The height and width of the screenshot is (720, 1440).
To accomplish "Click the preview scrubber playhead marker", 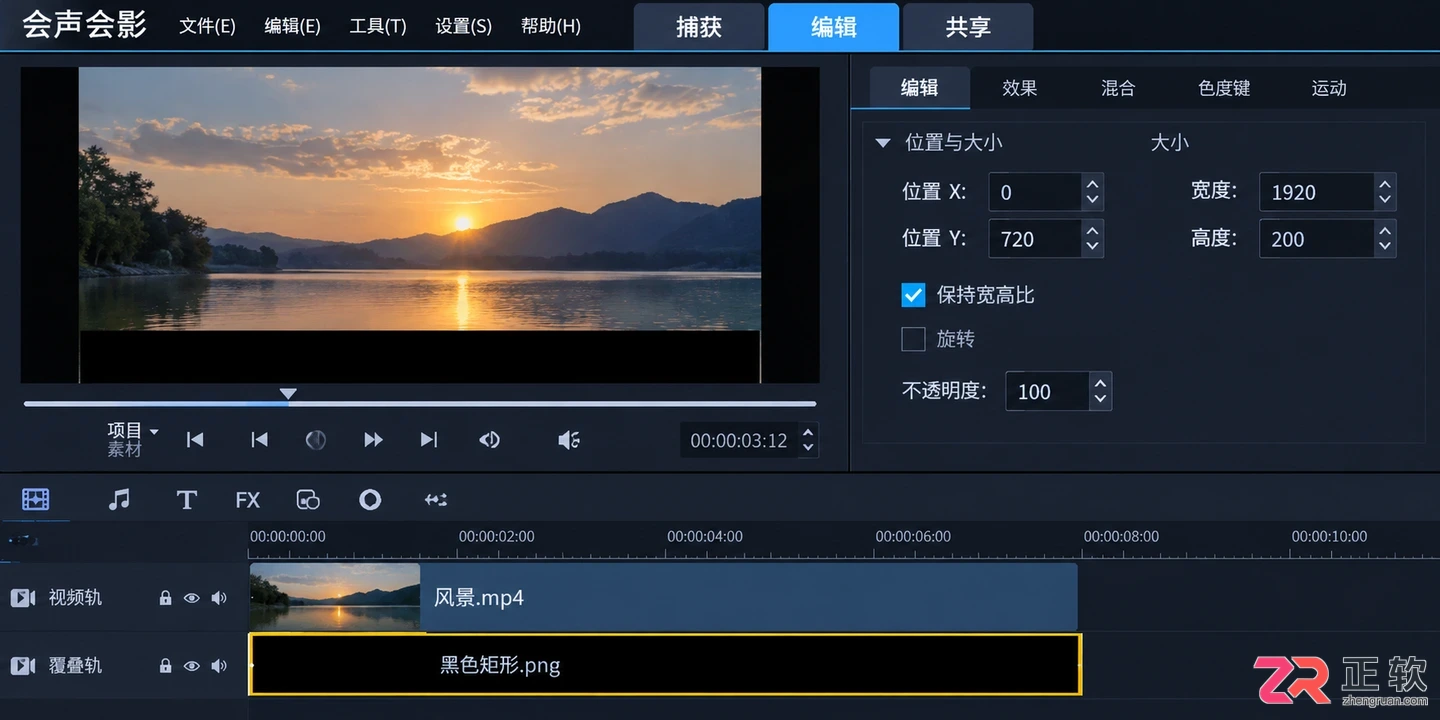I will [x=288, y=394].
